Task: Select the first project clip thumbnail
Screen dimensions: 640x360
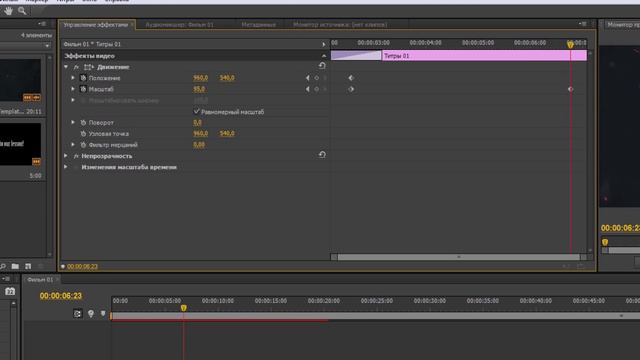Action: point(20,80)
